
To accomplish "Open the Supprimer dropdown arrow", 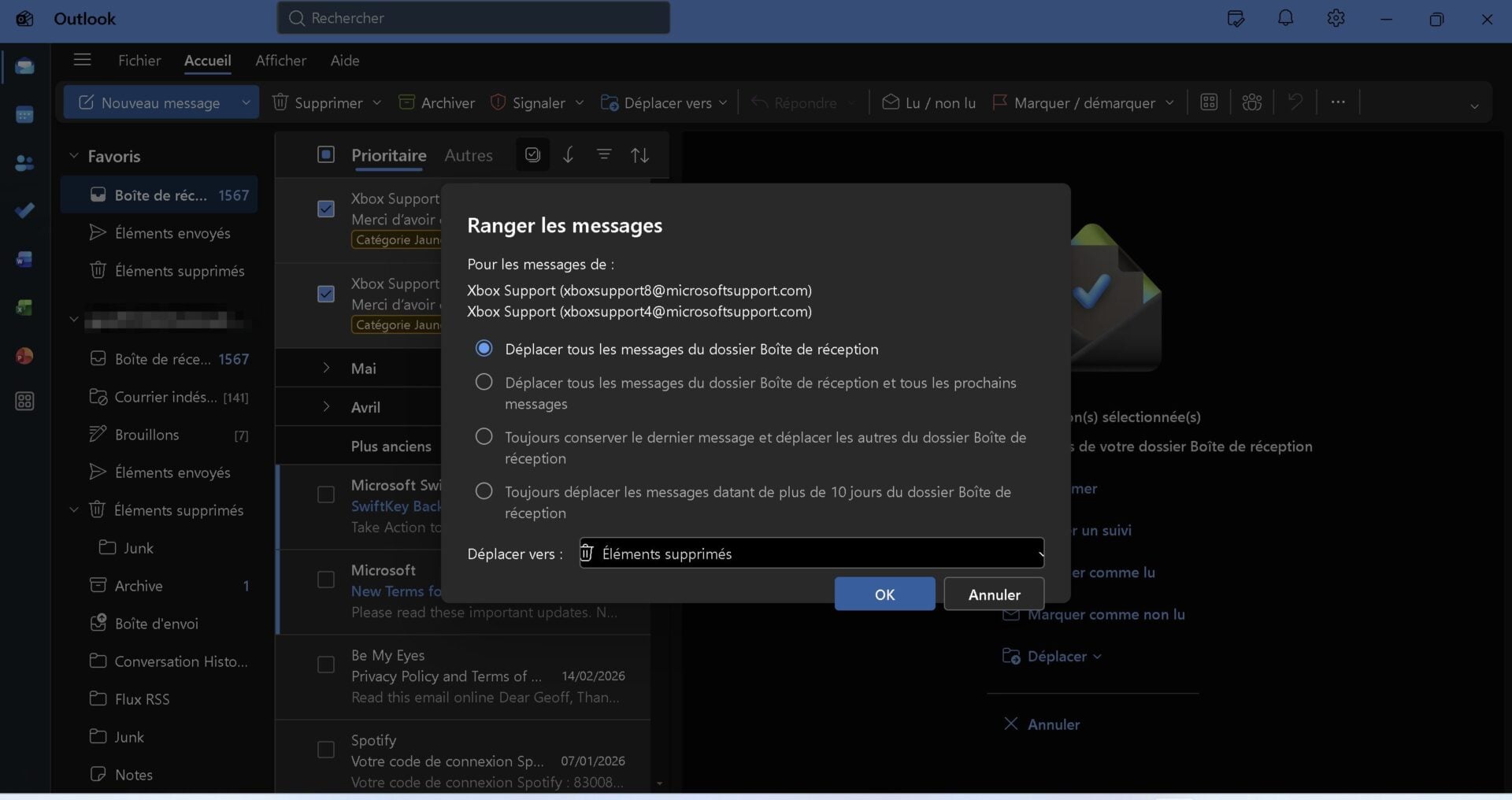I will point(376,102).
